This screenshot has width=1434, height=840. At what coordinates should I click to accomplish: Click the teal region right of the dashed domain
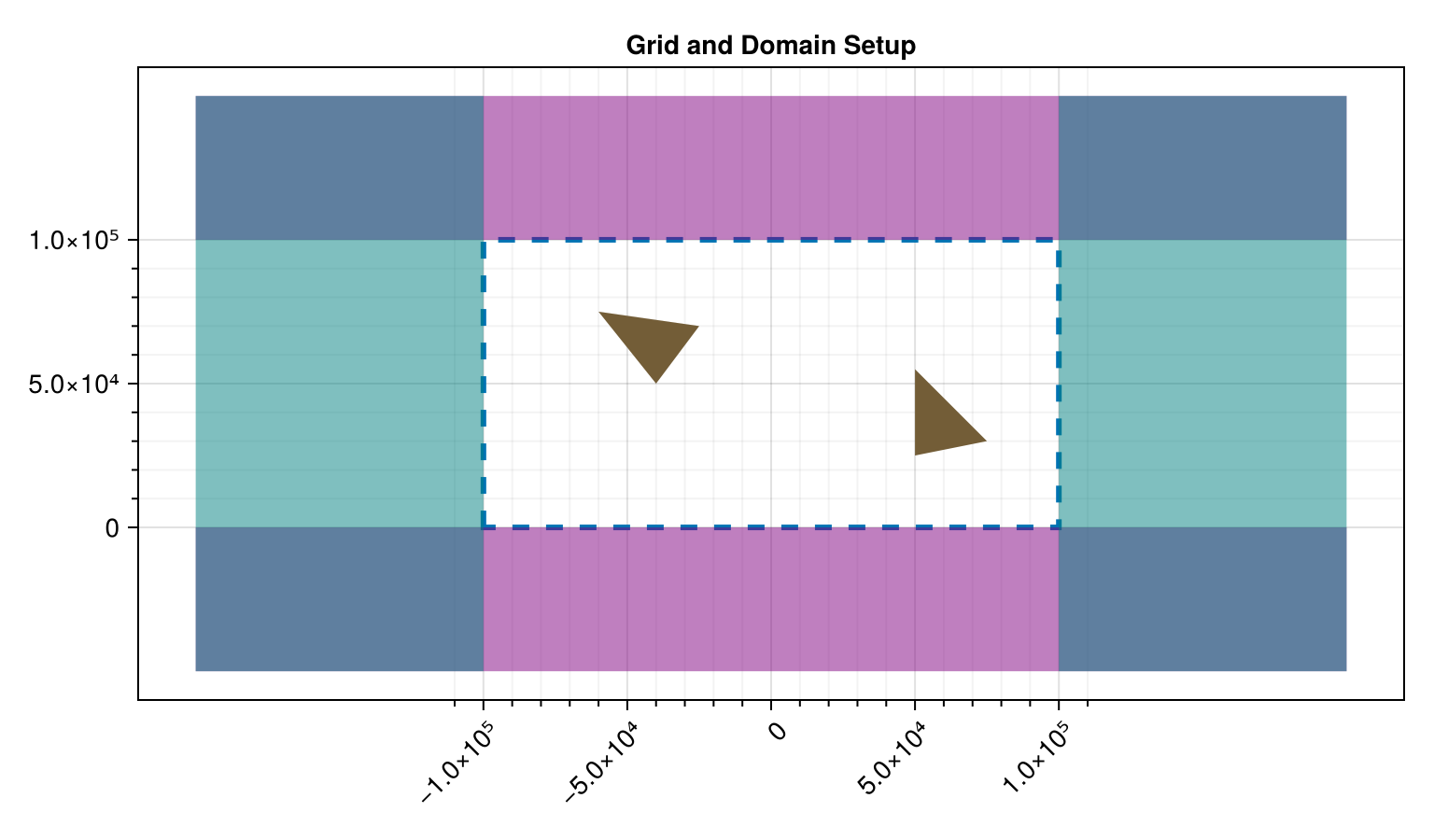point(1202,384)
